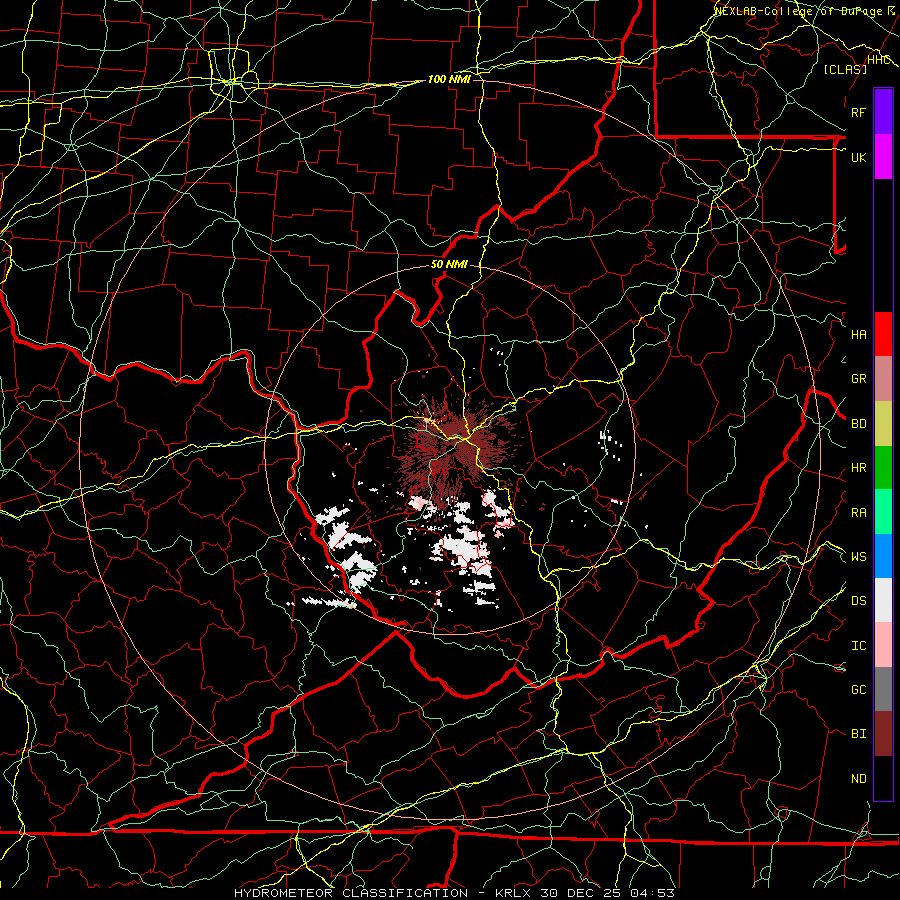
Task: Click the IC legend label
Action: click(x=859, y=646)
